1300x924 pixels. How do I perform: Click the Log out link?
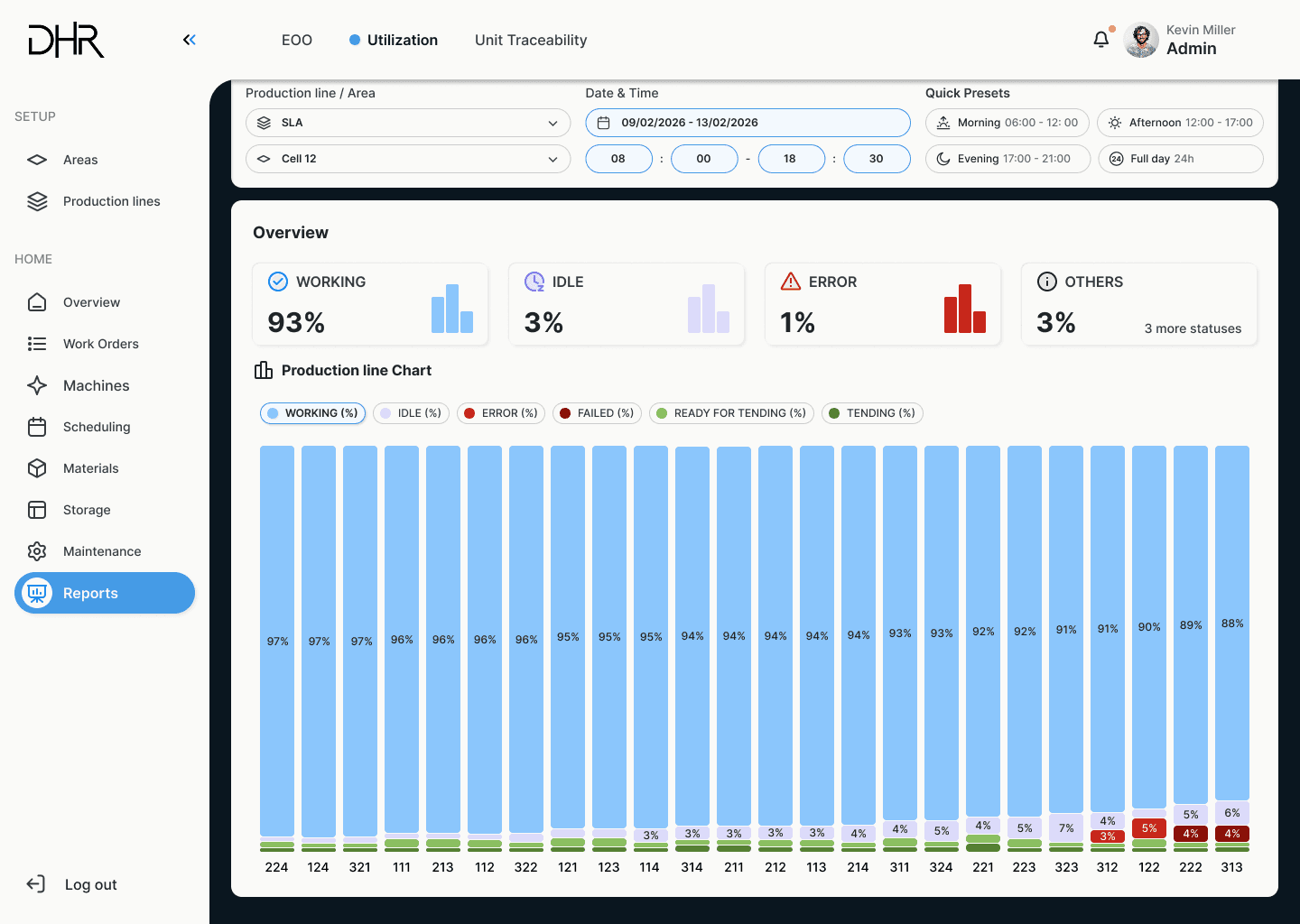point(89,884)
